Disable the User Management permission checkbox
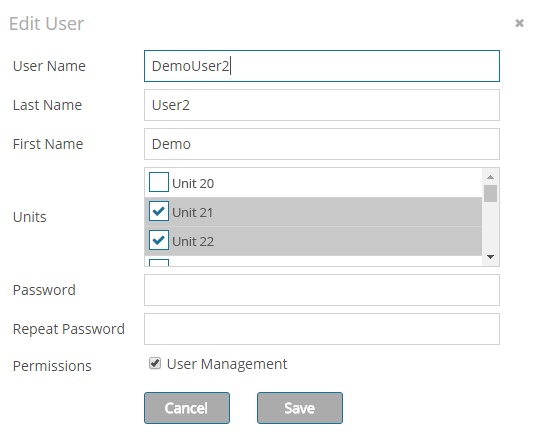545x441 pixels. pyautogui.click(x=155, y=364)
